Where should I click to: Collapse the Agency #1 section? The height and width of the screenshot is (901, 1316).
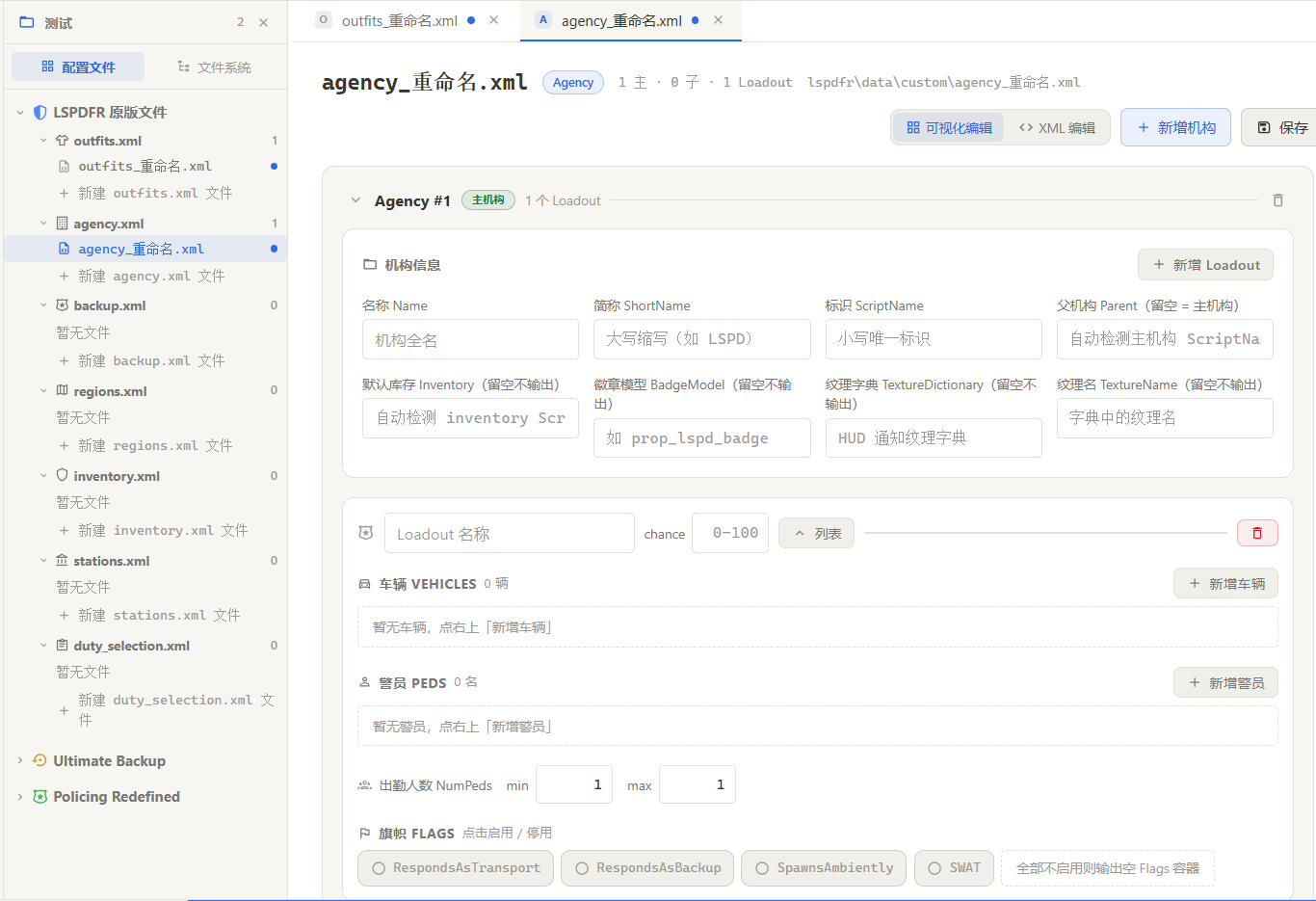[355, 200]
